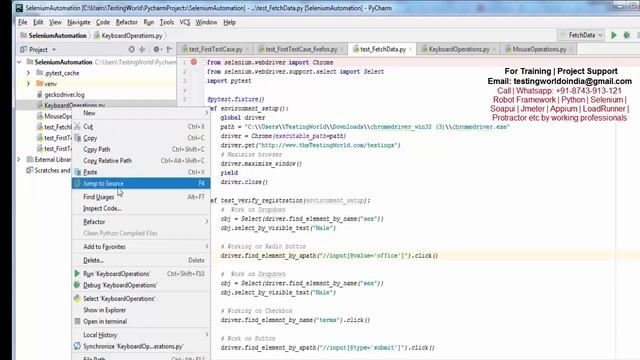Open the Tools menu
640x360 pixels.
click(x=167, y=22)
